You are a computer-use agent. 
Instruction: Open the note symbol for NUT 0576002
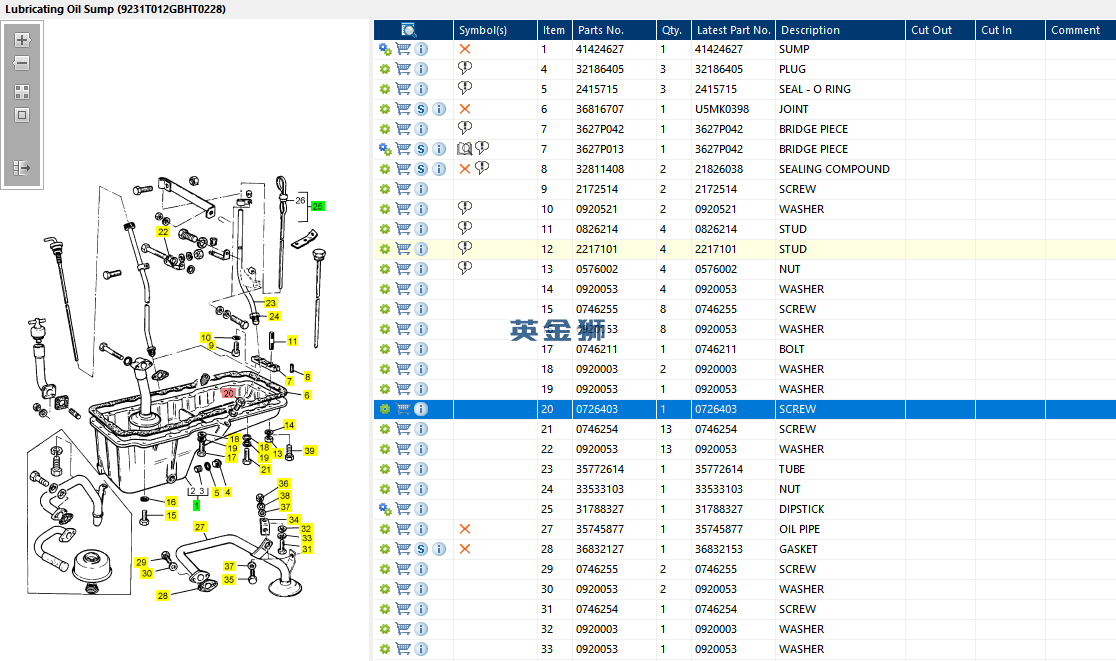coord(465,268)
